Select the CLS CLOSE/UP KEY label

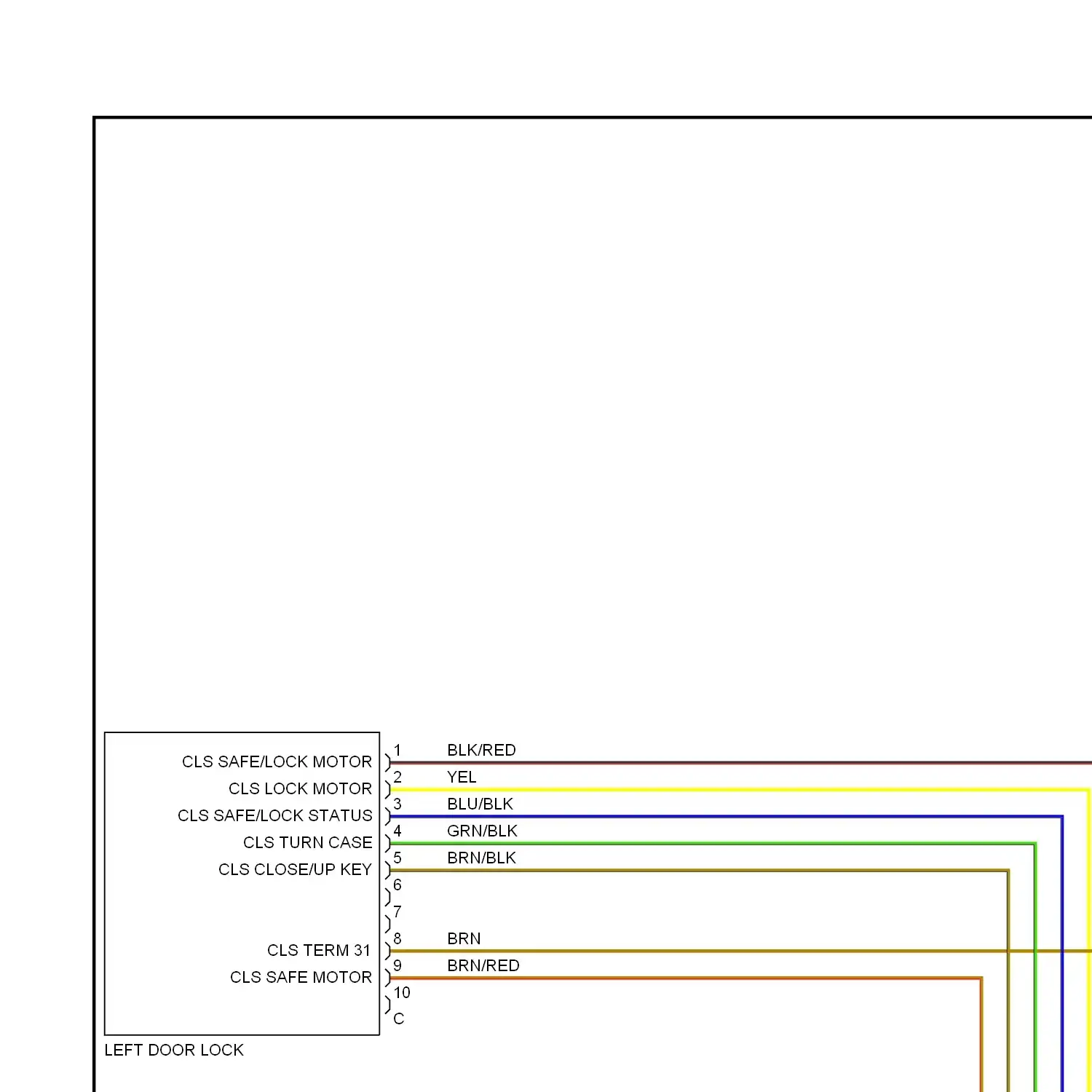tap(295, 869)
